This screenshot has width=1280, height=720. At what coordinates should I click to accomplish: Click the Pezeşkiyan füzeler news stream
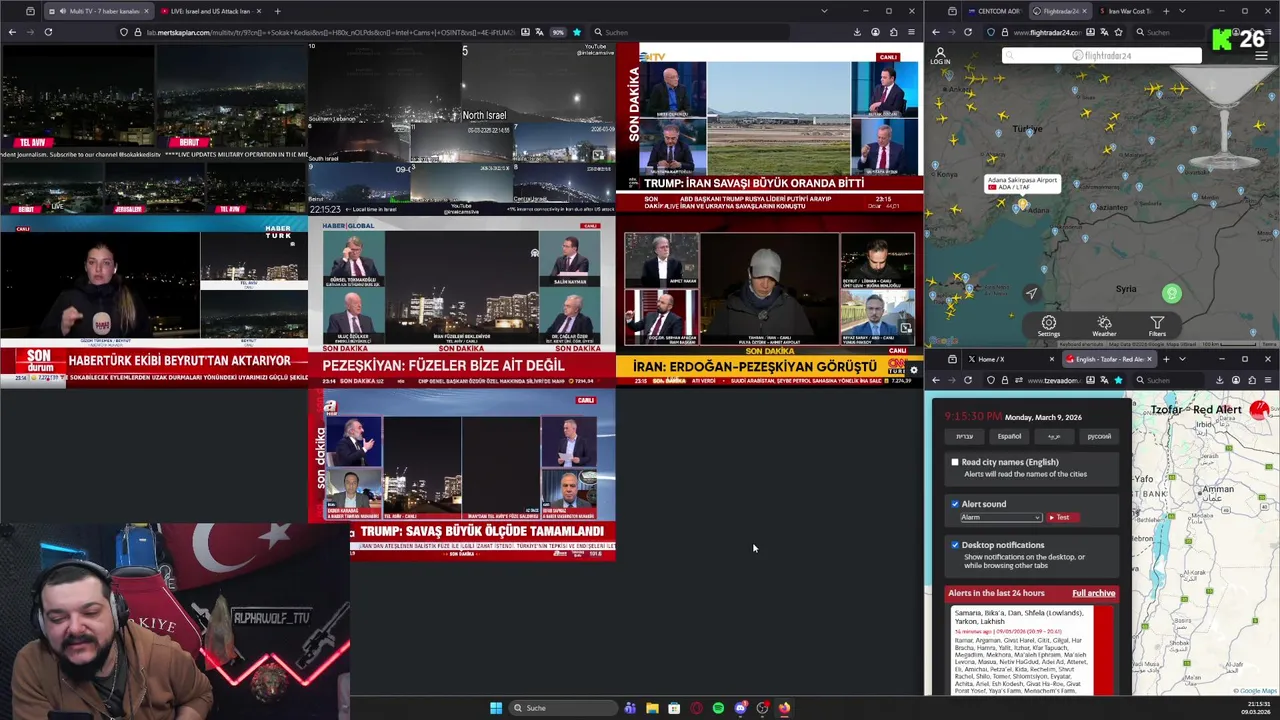(461, 301)
